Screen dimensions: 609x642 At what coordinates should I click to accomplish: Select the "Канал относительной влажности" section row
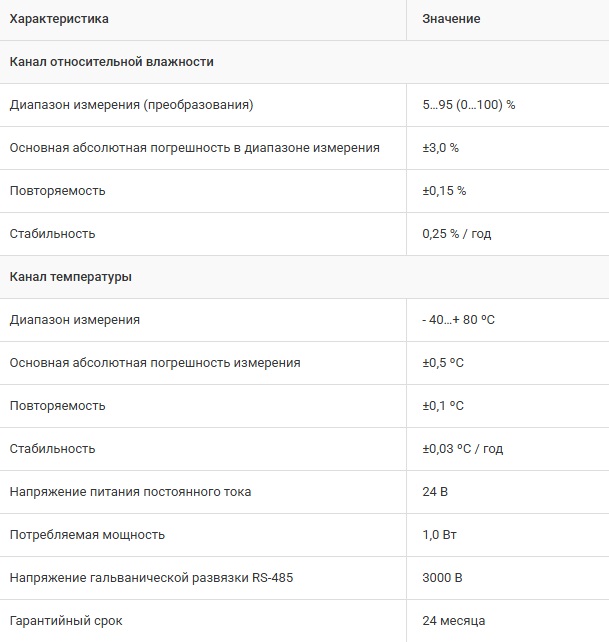(x=111, y=62)
